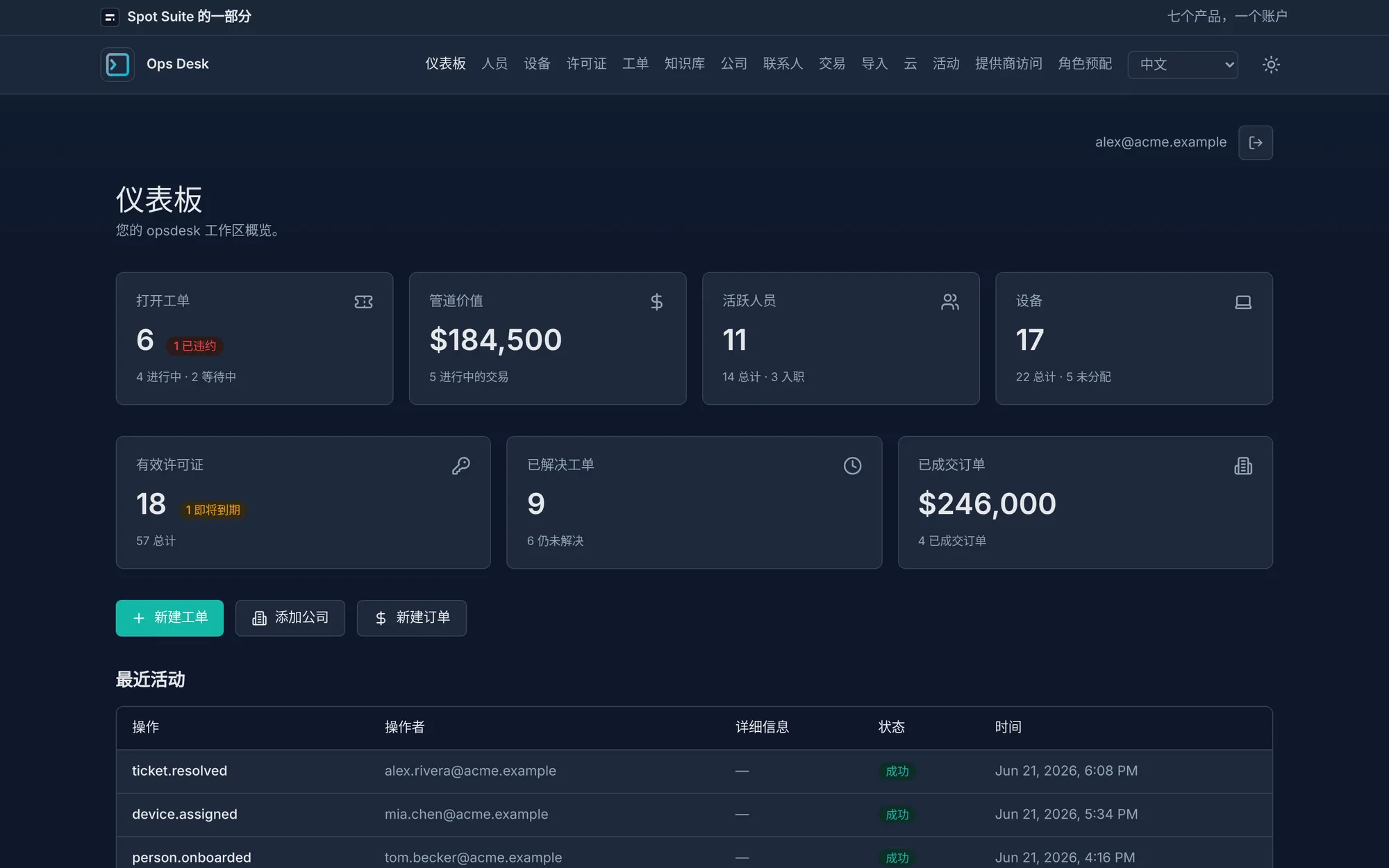Open the 活动 nav item
1389x868 pixels.
[x=946, y=64]
